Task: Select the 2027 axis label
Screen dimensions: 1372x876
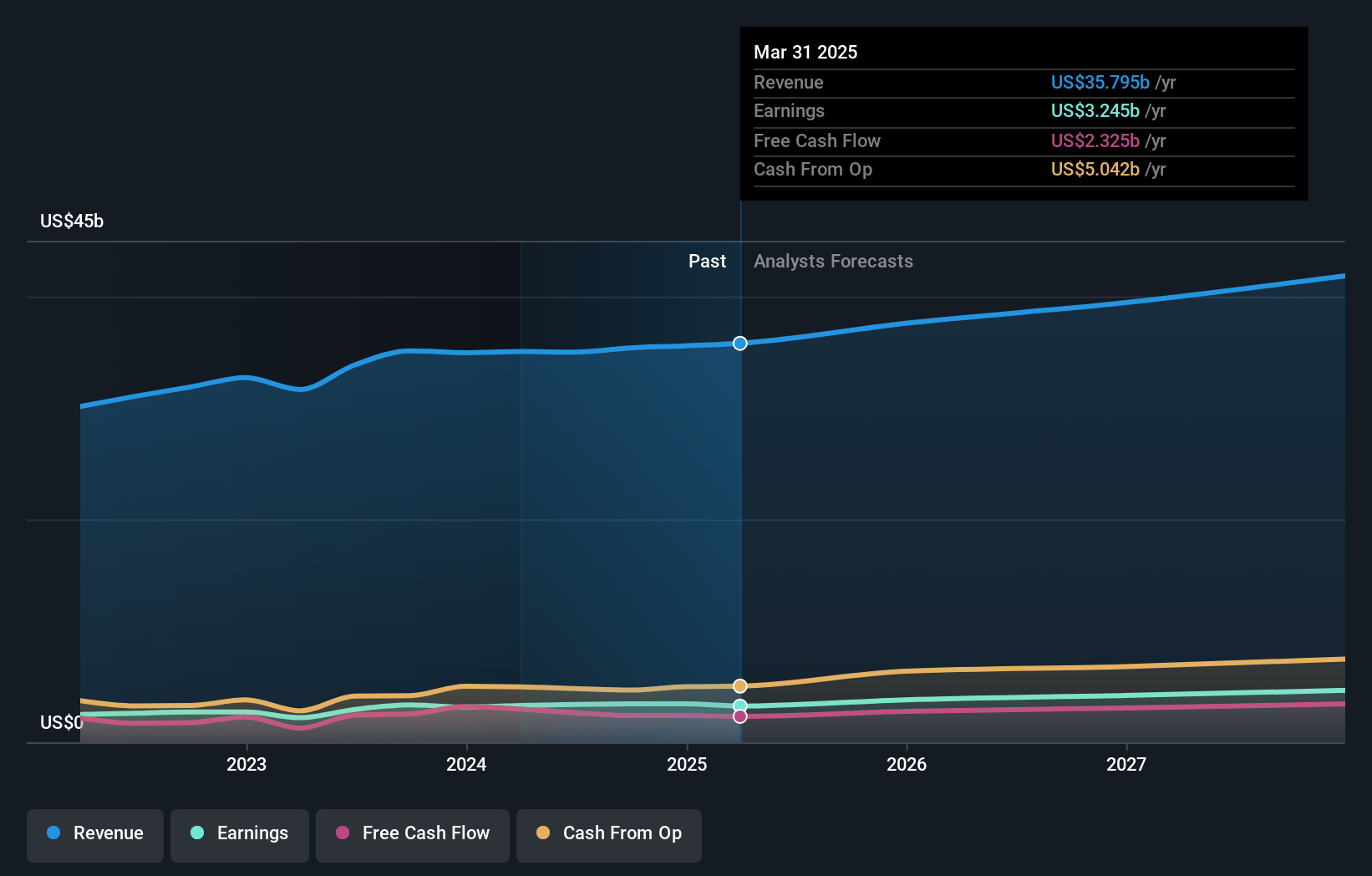Action: (x=1126, y=764)
